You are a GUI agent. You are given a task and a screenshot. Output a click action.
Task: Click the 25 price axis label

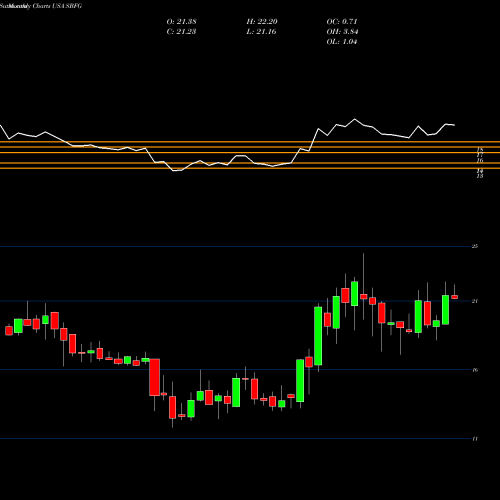click(475, 246)
